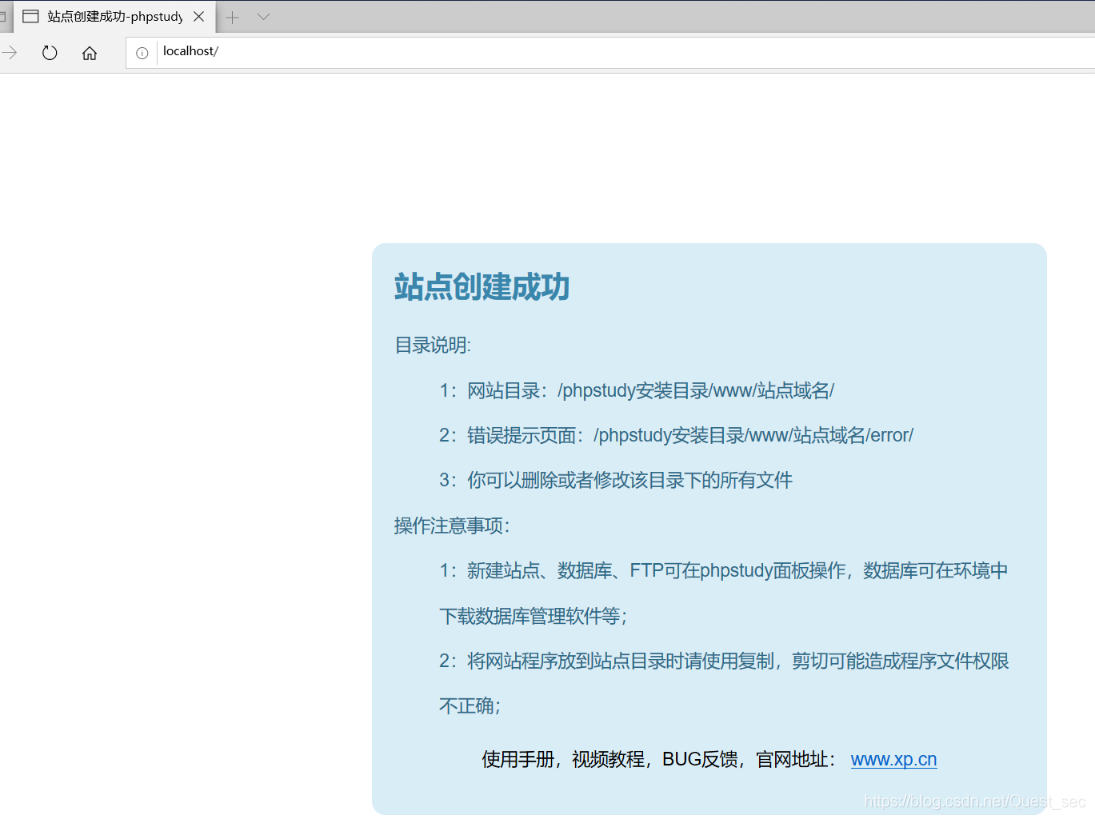Click the line starting 将网站程序放到站点目录
The width and height of the screenshot is (1095, 820).
coord(724,661)
